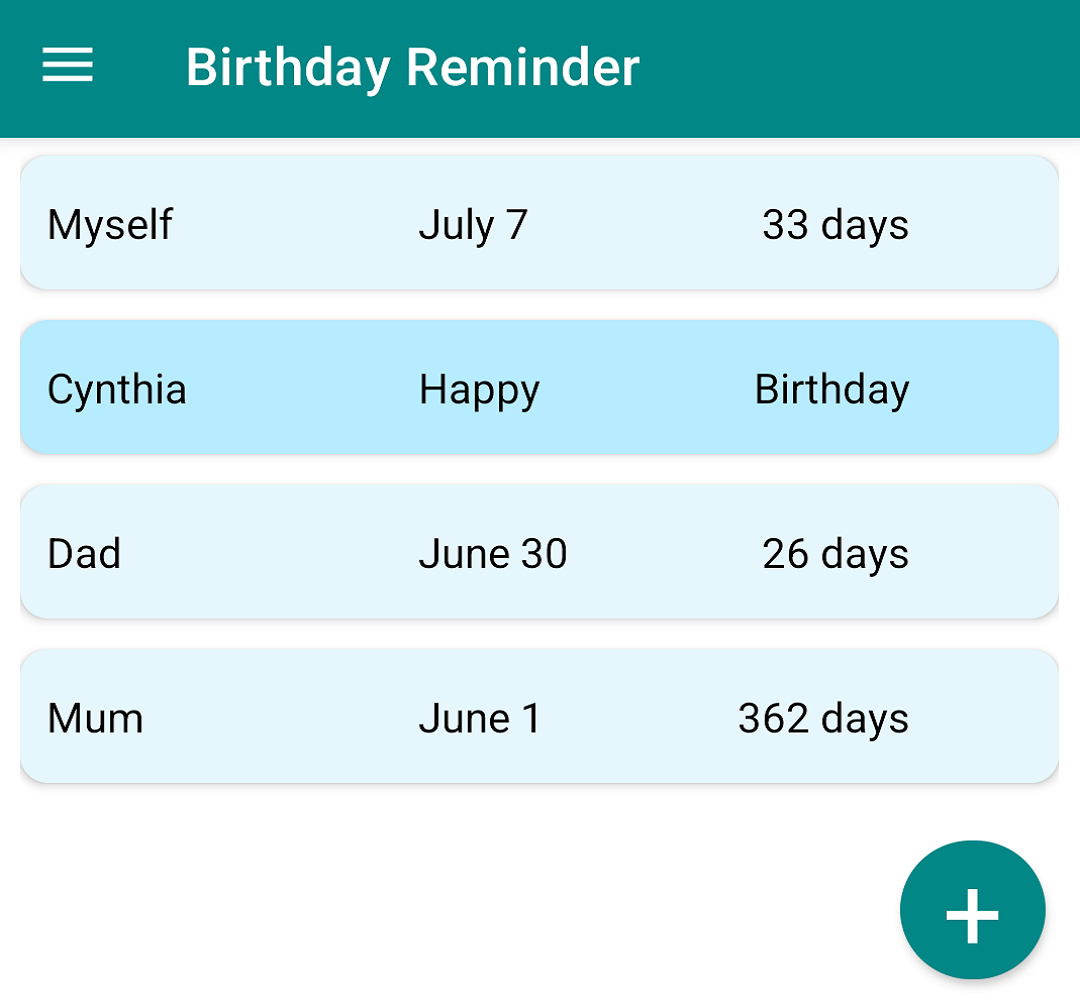This screenshot has width=1080, height=1008.
Task: Click '26 days' counter on Dad's row
Action: coord(836,553)
